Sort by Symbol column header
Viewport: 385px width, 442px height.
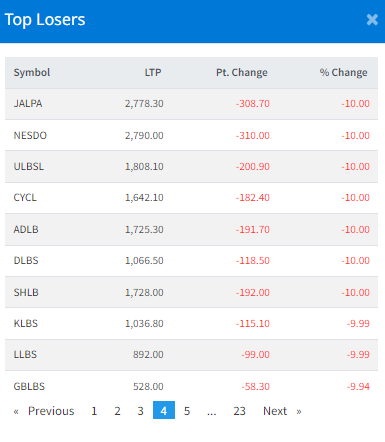point(32,72)
